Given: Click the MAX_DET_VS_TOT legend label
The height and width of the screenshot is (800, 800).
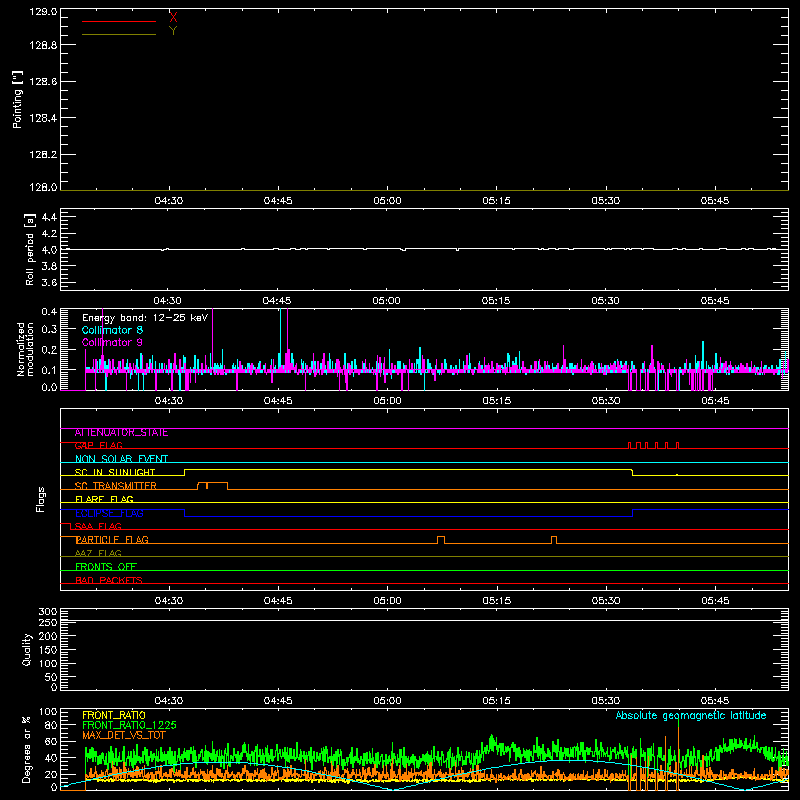Looking at the screenshot, I should coord(124,735).
